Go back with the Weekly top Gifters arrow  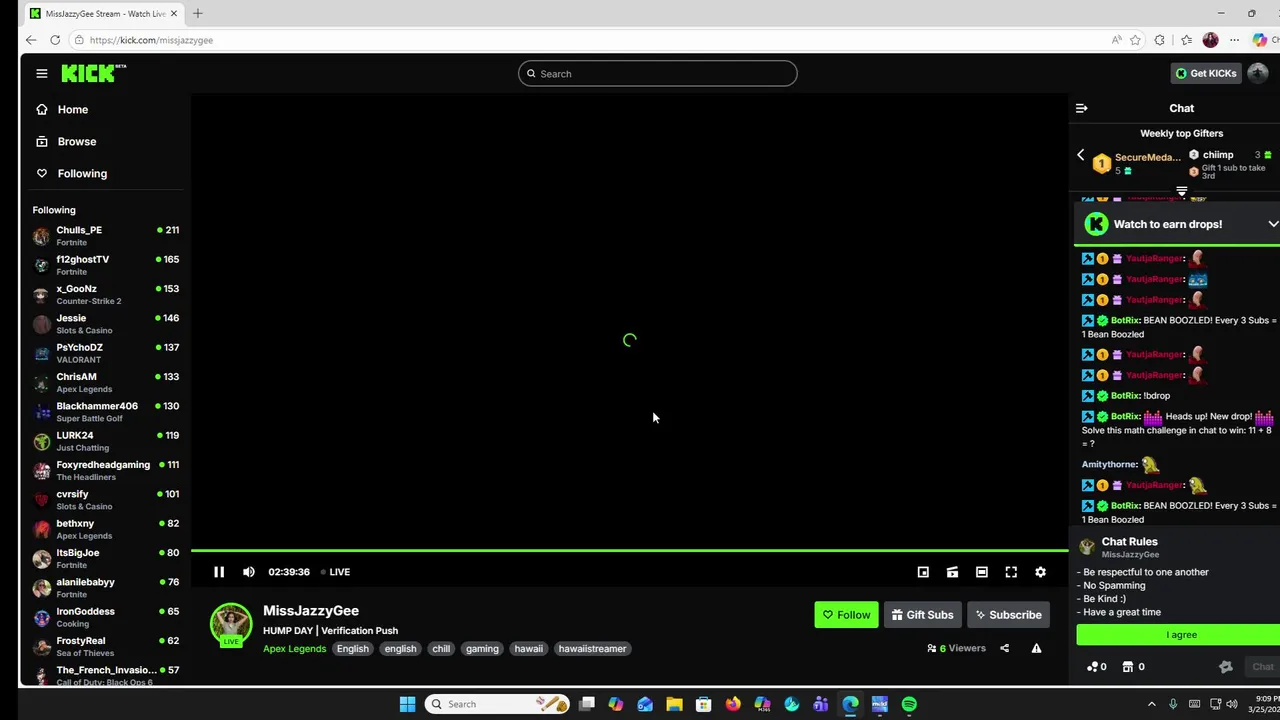pos(1080,155)
